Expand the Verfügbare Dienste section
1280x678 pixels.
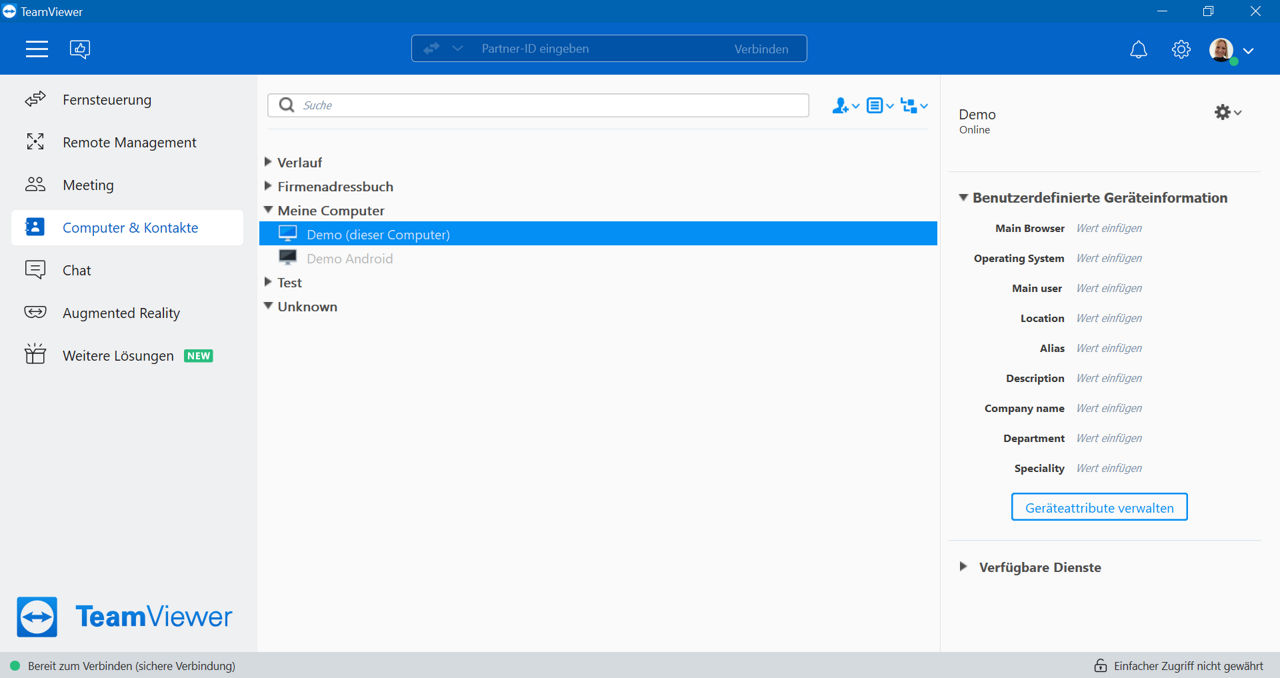tap(963, 567)
